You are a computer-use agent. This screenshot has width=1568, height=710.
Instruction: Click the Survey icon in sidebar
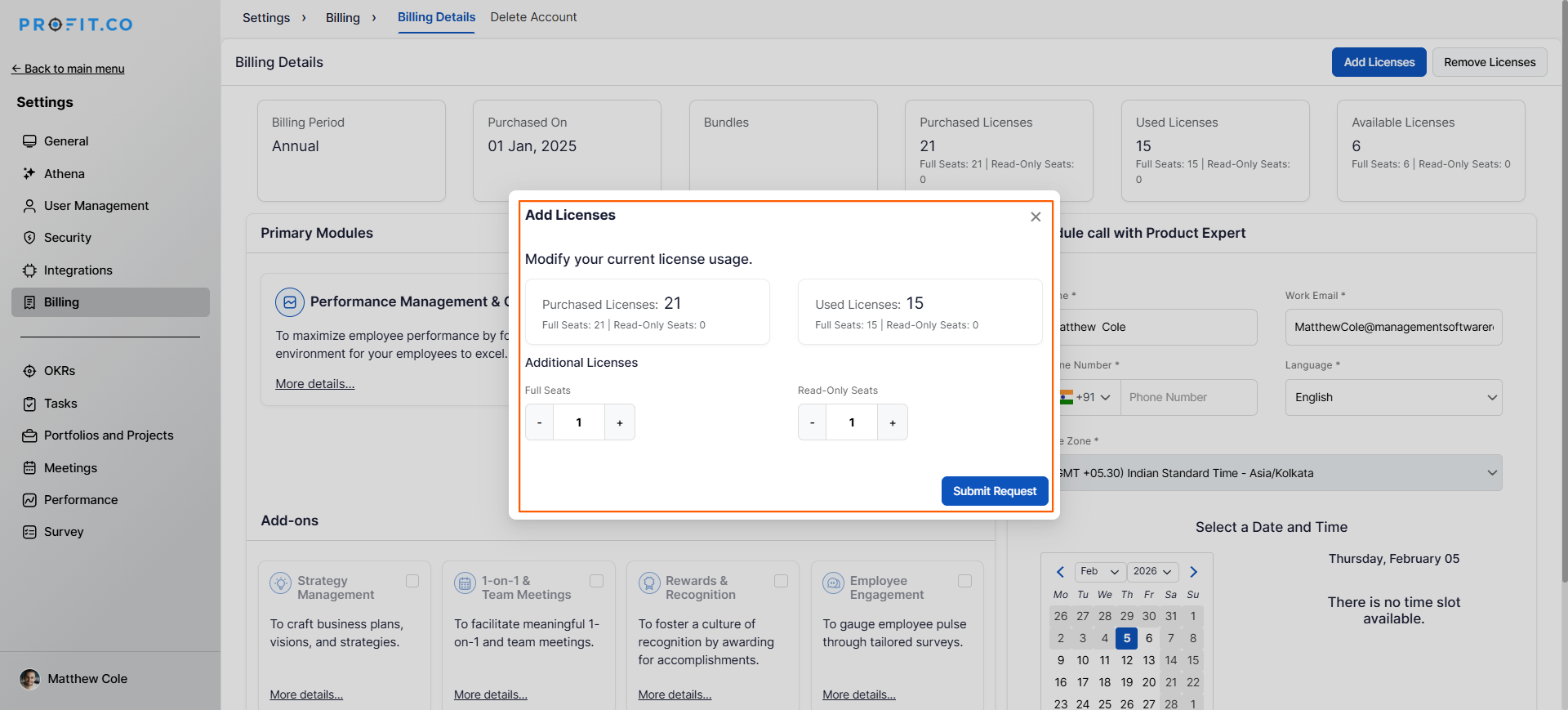[x=29, y=532]
